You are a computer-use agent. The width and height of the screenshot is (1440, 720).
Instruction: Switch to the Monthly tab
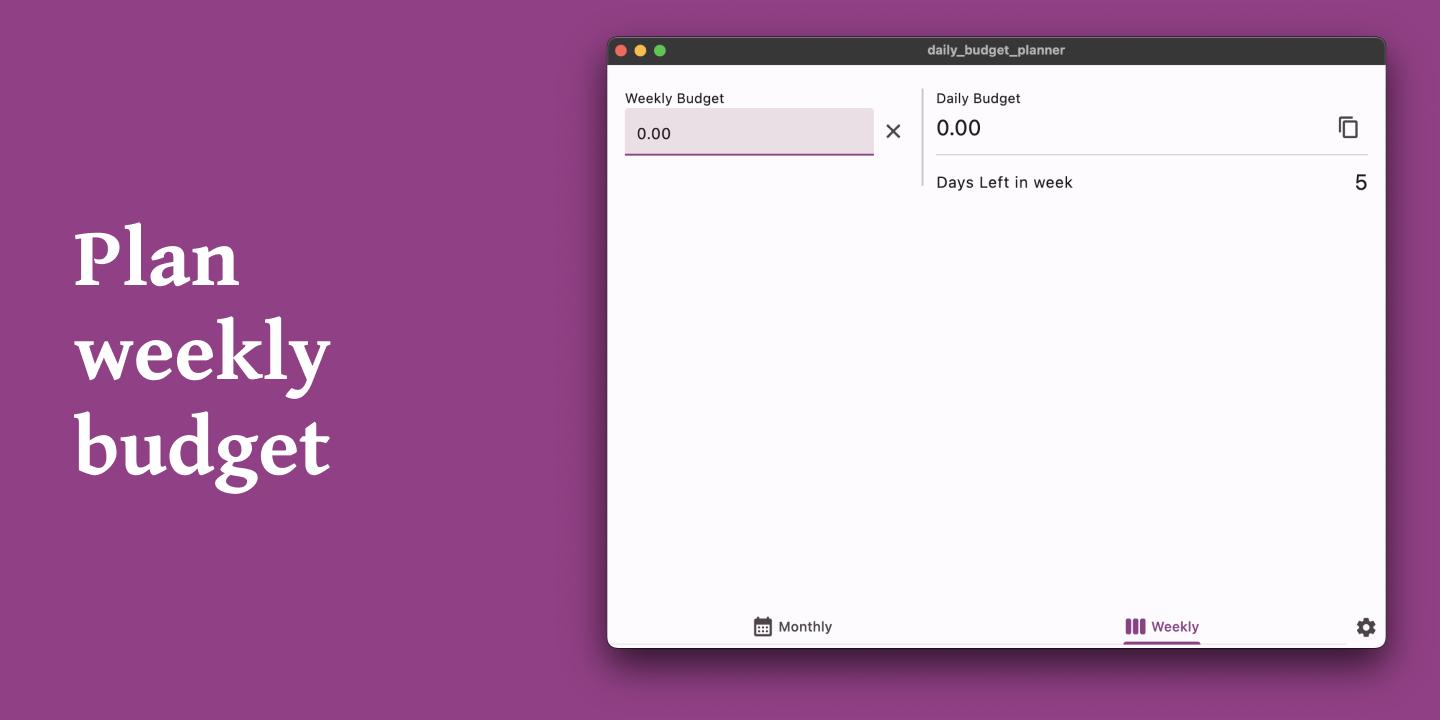[793, 626]
